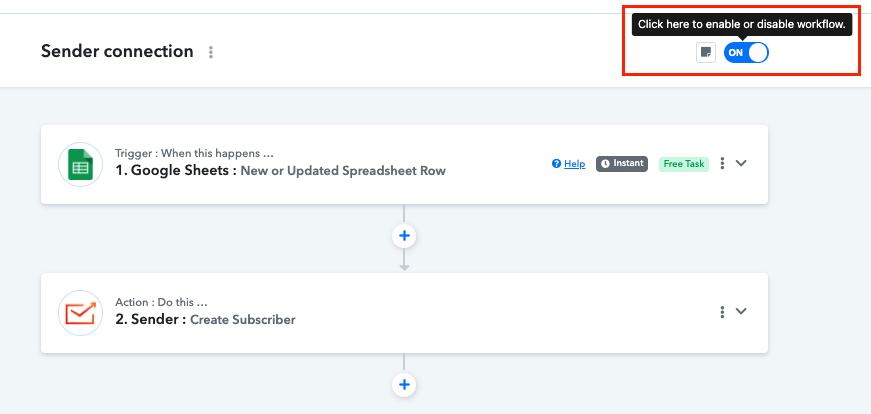The image size is (871, 414).
Task: Click the Sender connection workflow title
Action: [117, 51]
